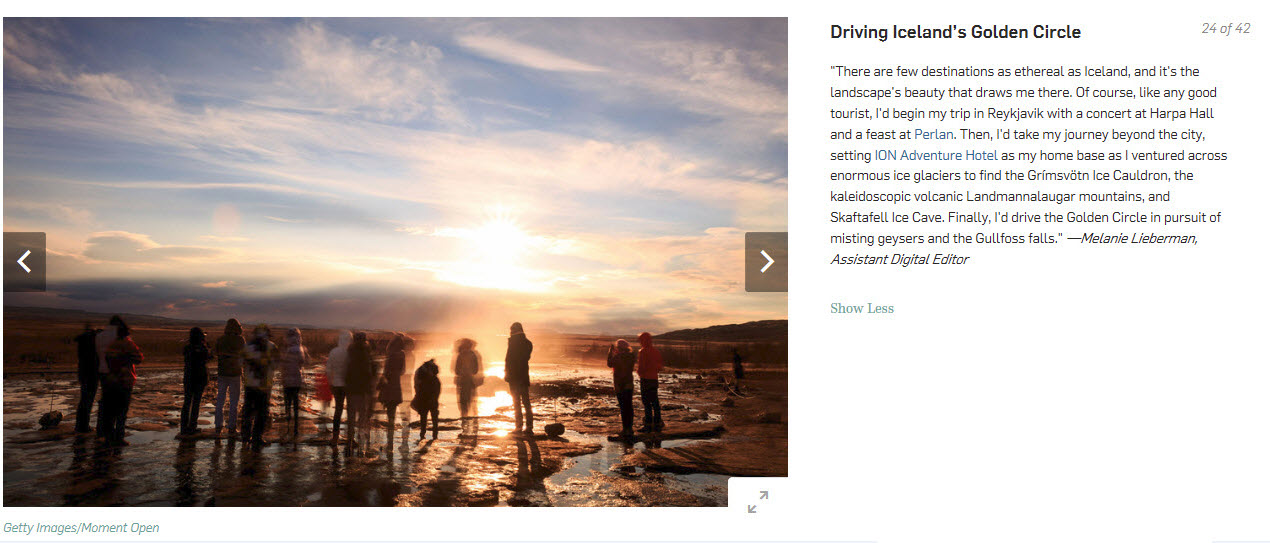This screenshot has height=543, width=1270.
Task: Expand the photo to fullscreen
Action: click(758, 502)
